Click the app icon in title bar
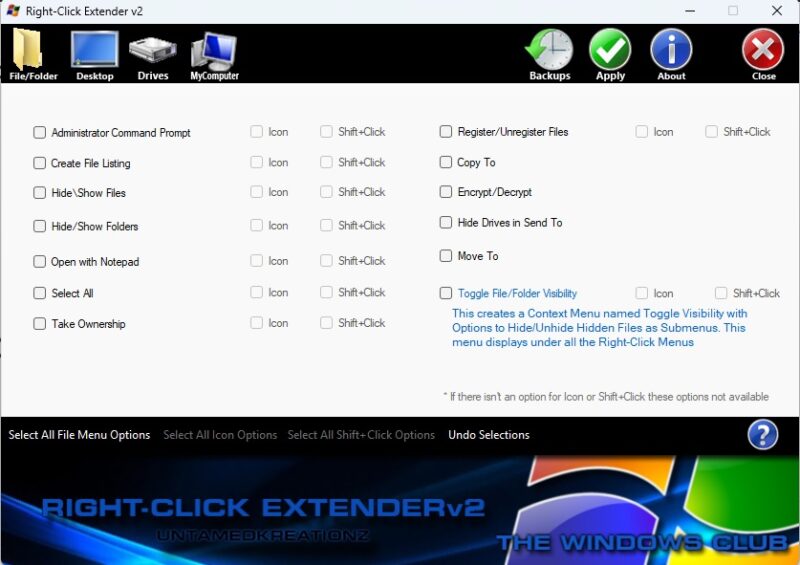This screenshot has width=800, height=565. (13, 11)
